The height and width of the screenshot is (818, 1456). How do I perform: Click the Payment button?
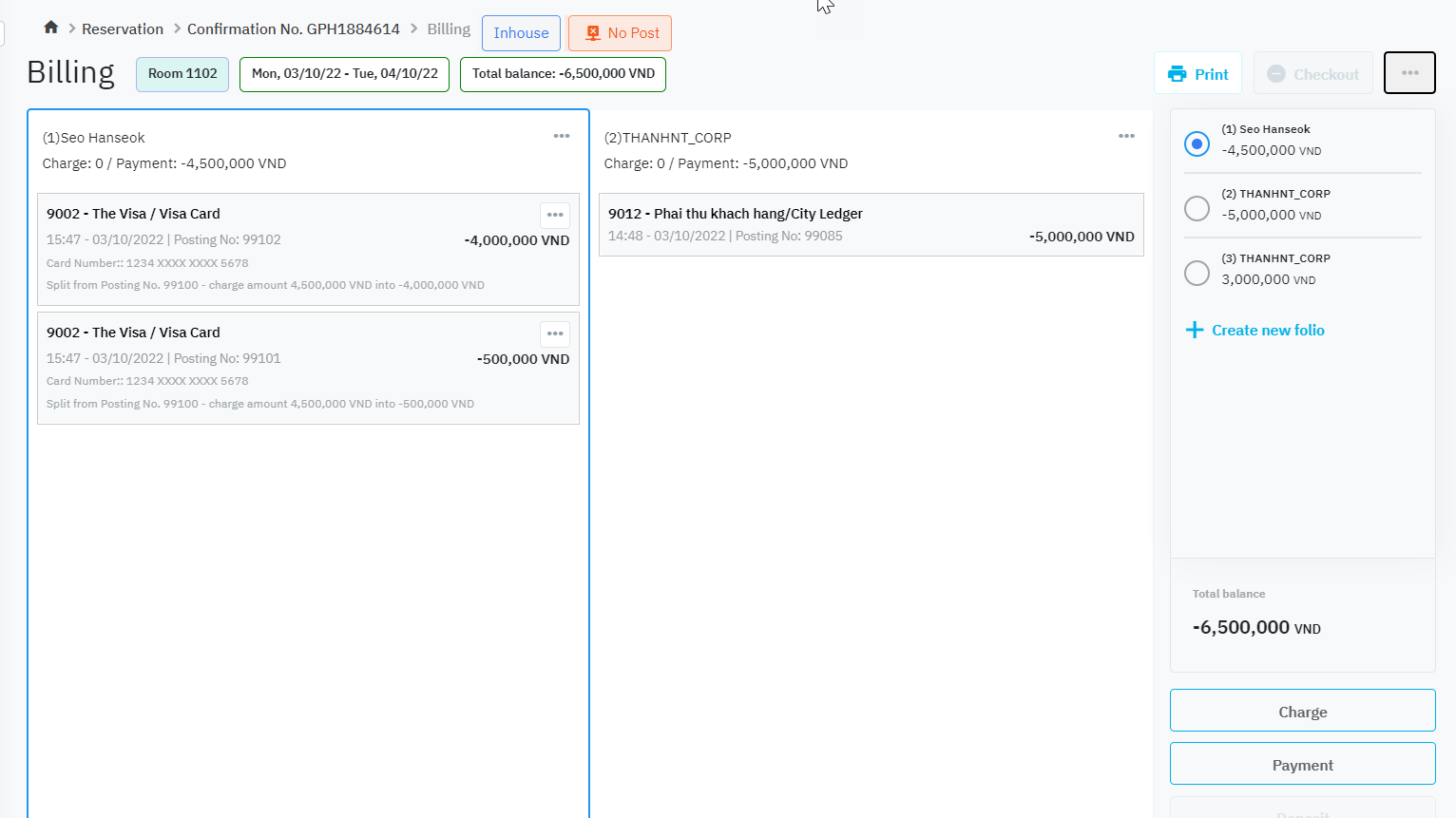point(1302,764)
